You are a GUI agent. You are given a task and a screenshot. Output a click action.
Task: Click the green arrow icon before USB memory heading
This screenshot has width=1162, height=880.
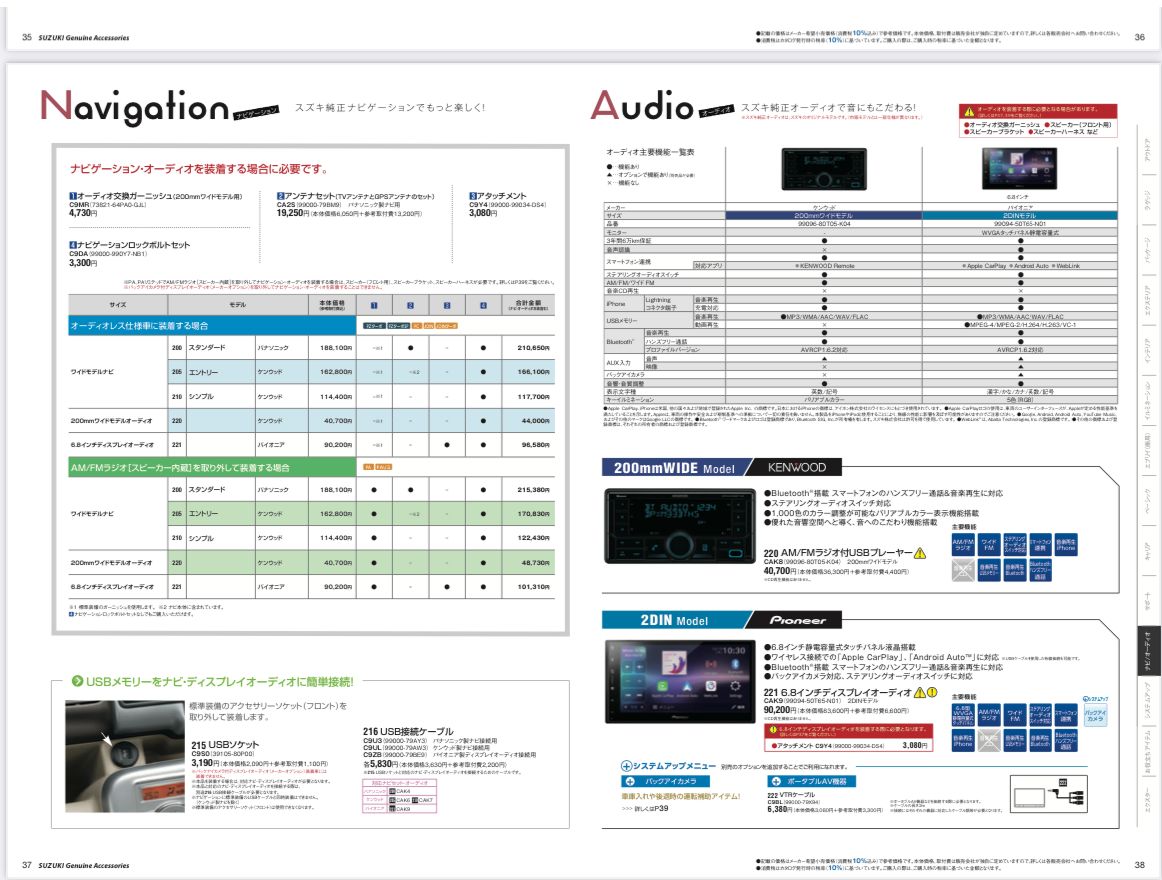(x=76, y=681)
